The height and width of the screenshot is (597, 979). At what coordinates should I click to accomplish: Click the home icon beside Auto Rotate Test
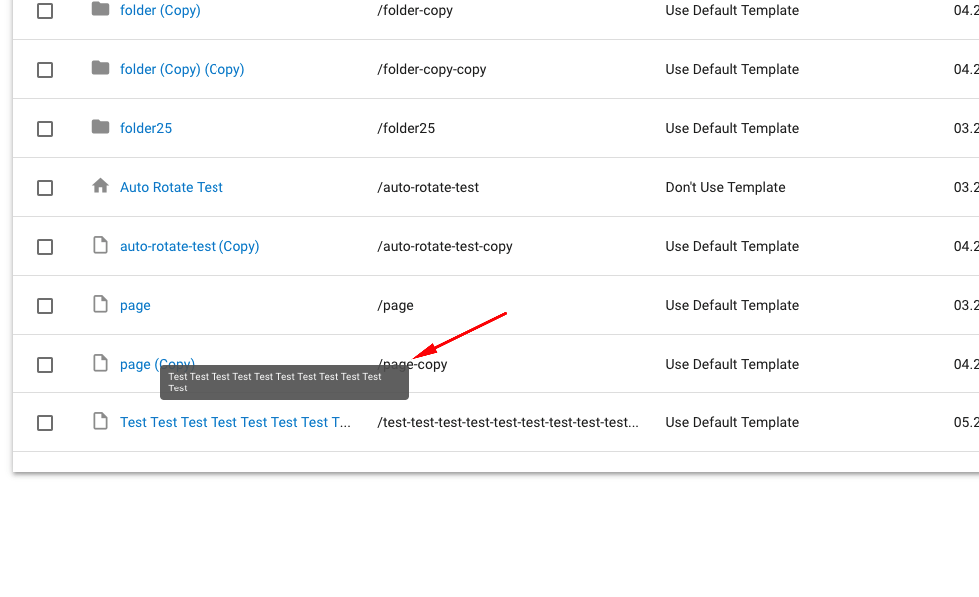click(x=101, y=185)
